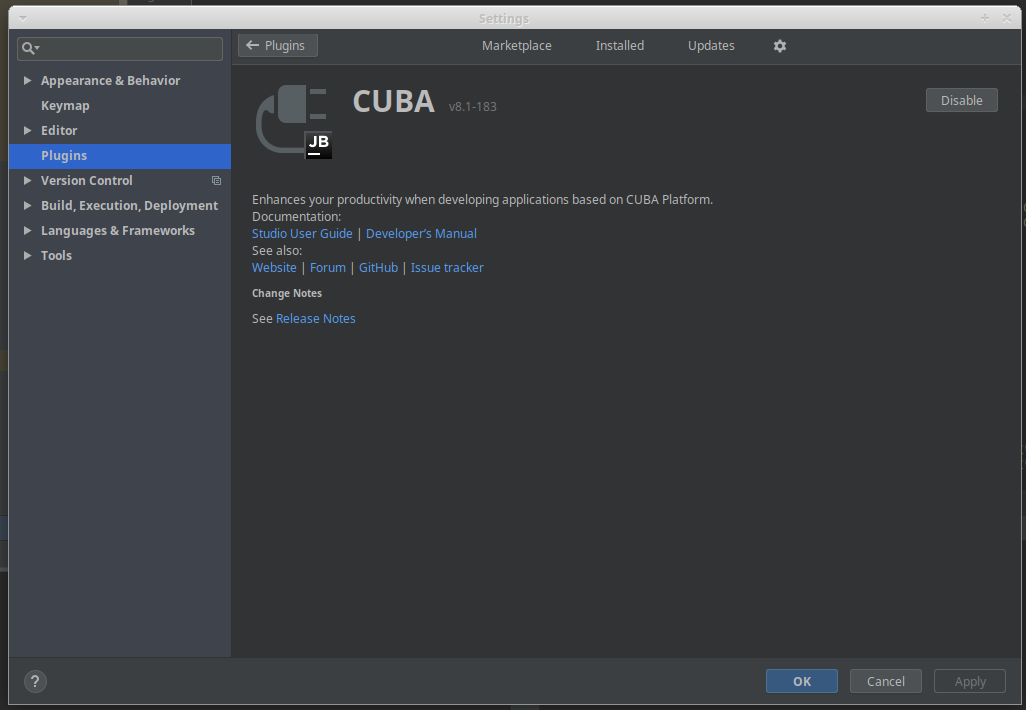Image resolution: width=1026 pixels, height=710 pixels.
Task: Open the Studio User Guide link
Action: (x=302, y=234)
